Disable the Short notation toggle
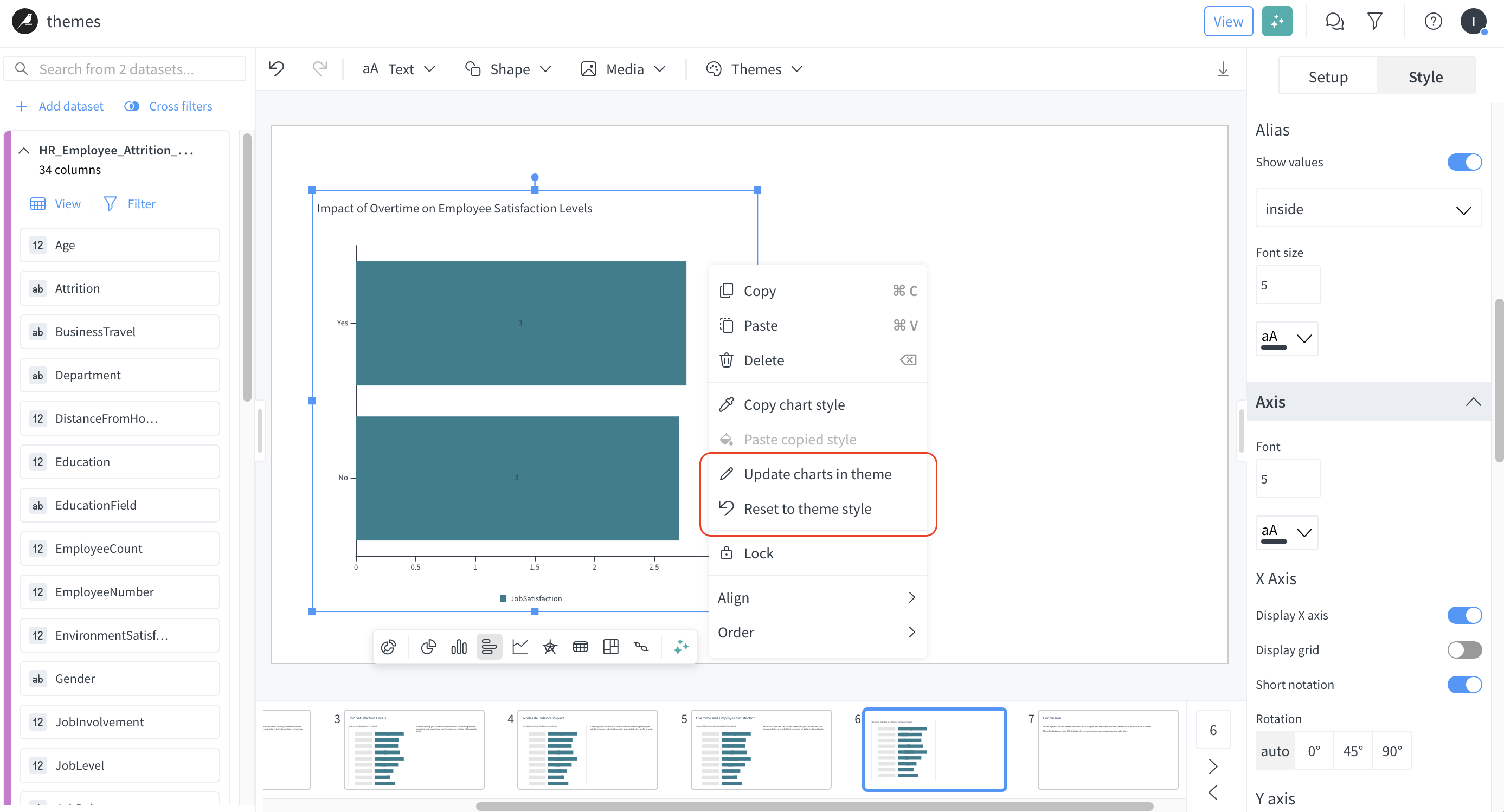 [x=1464, y=684]
